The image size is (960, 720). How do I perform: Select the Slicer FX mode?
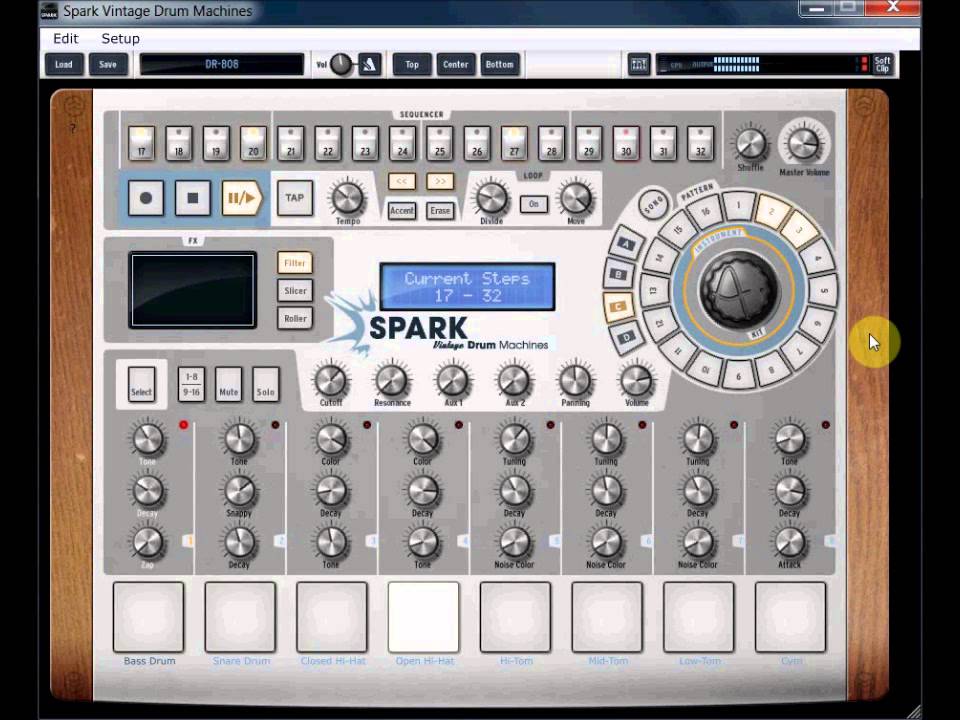pos(294,291)
